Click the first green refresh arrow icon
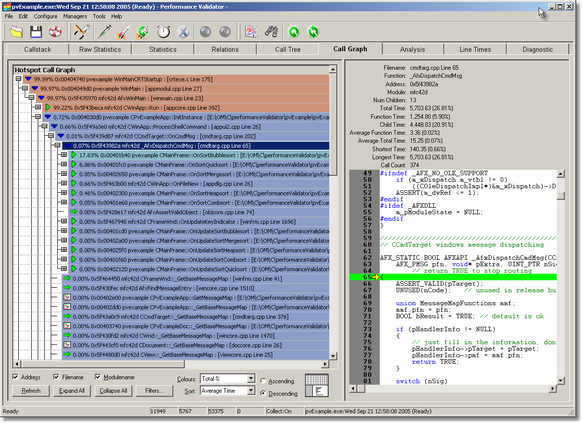The image size is (582, 423). 294,32
